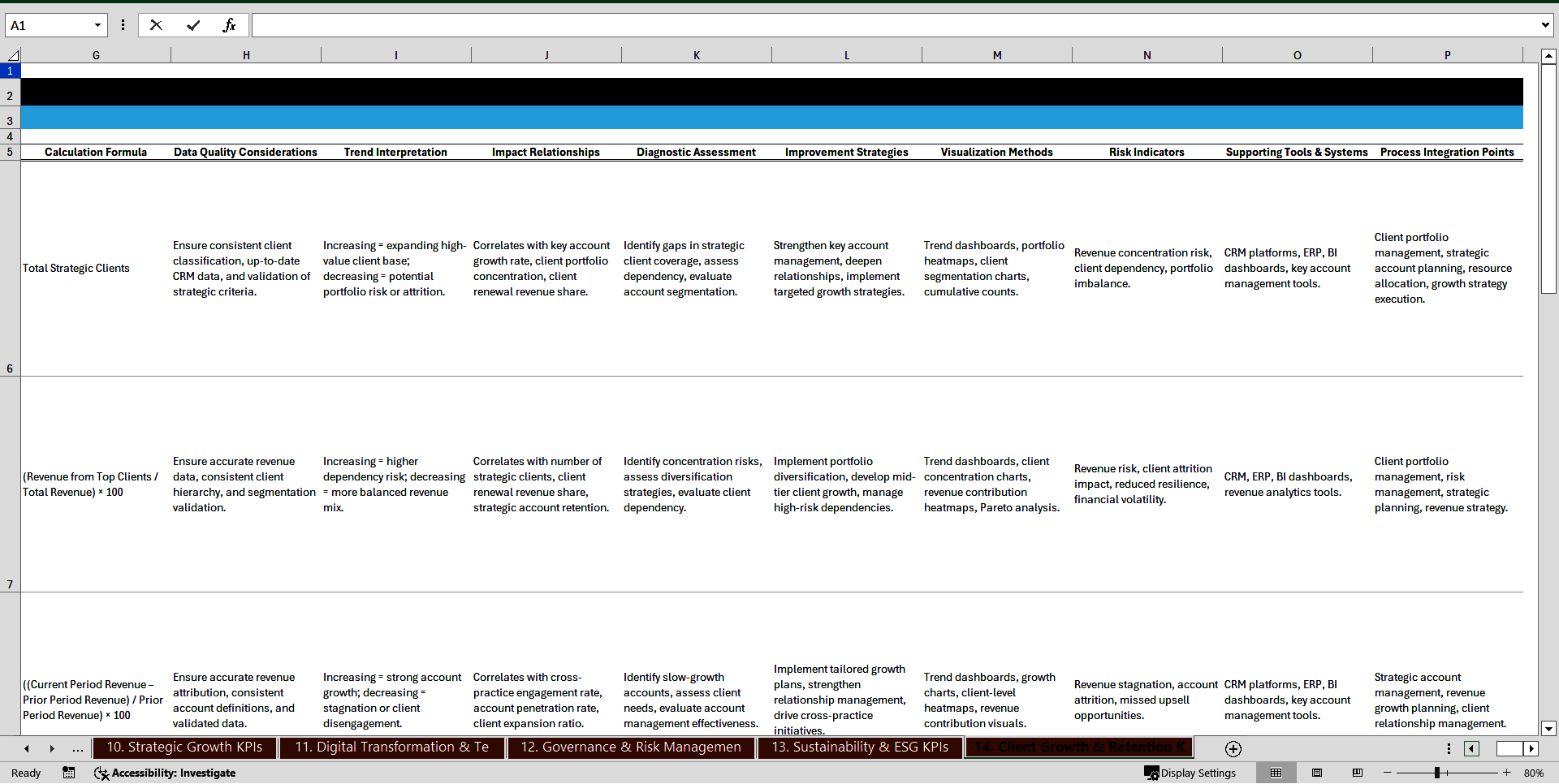
Task: Click the Insert Function (fx) icon
Action: pyautogui.click(x=230, y=25)
